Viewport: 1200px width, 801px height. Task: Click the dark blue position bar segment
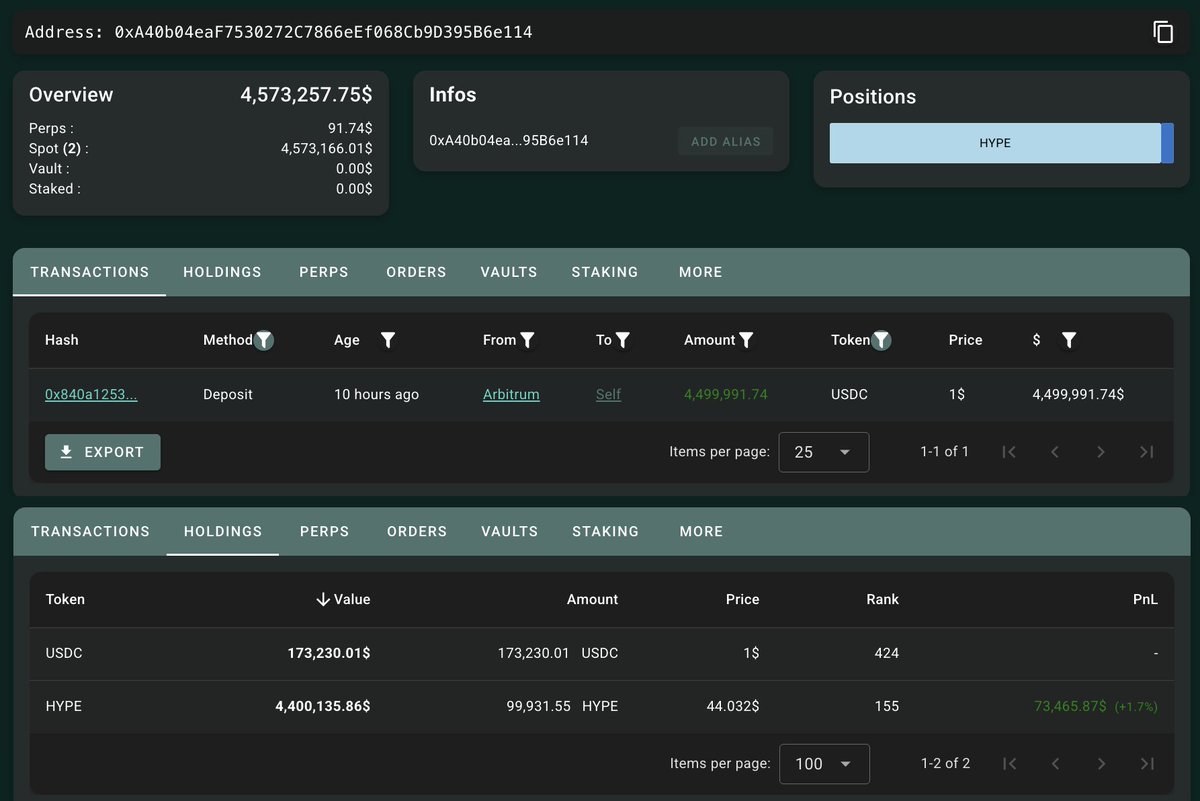[x=1167, y=143]
